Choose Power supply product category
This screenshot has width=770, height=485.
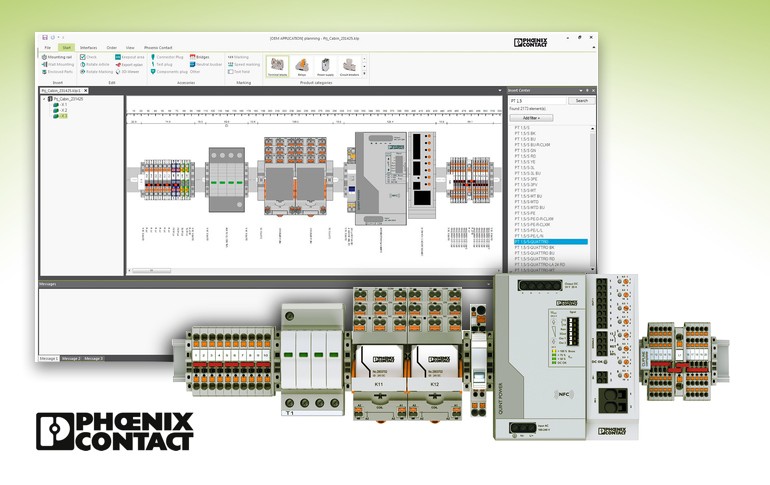[325, 66]
